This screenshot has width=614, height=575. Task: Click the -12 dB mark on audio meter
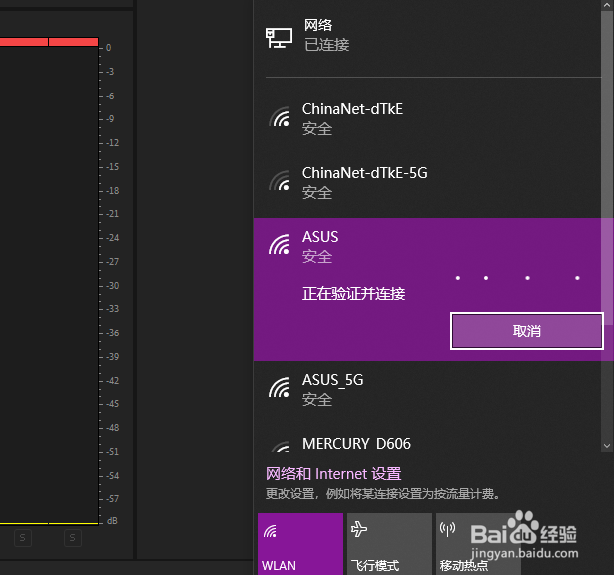pos(112,143)
